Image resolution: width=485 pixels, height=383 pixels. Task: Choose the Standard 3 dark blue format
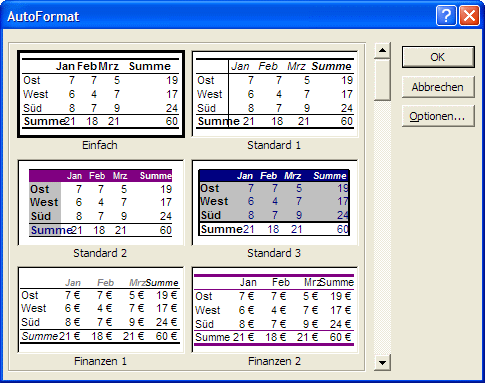click(x=275, y=203)
